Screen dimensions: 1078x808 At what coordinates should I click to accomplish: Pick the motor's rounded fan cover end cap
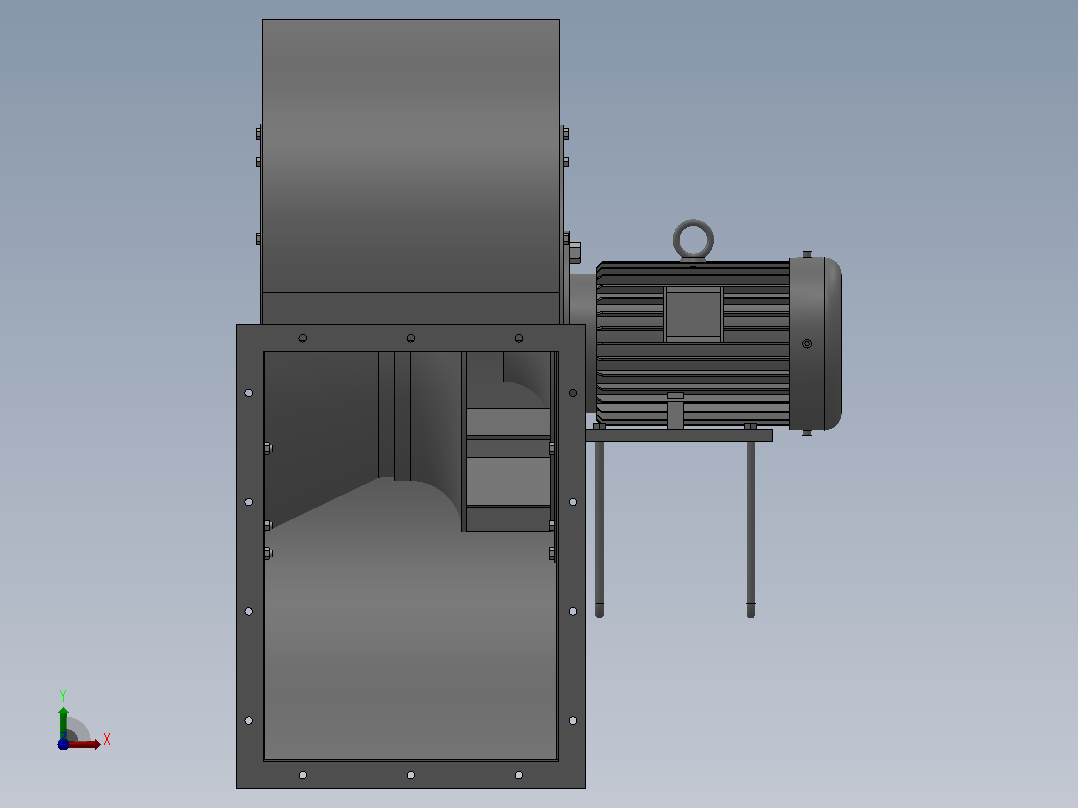[x=815, y=343]
